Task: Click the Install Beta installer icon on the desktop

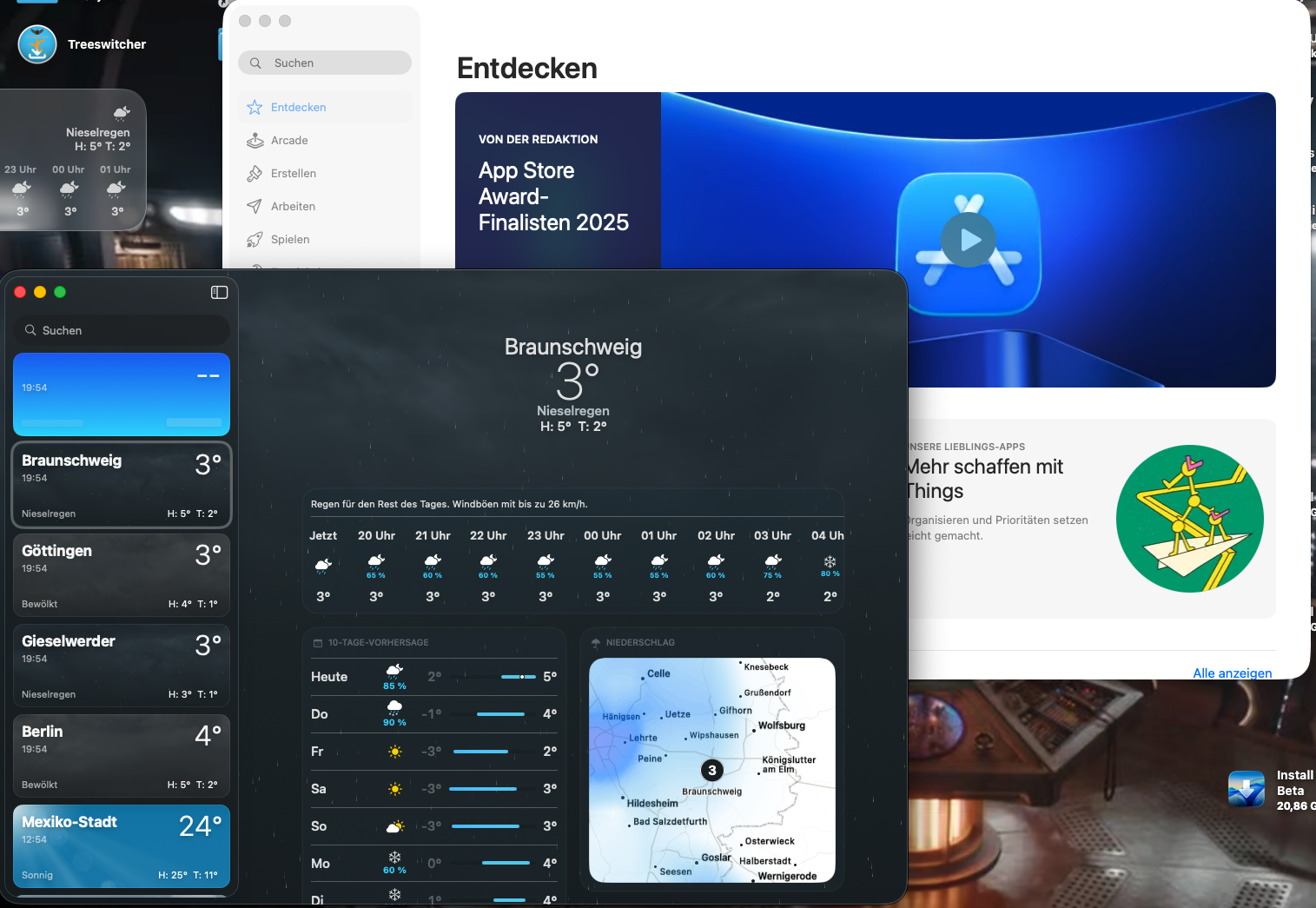Action: pyautogui.click(x=1247, y=789)
